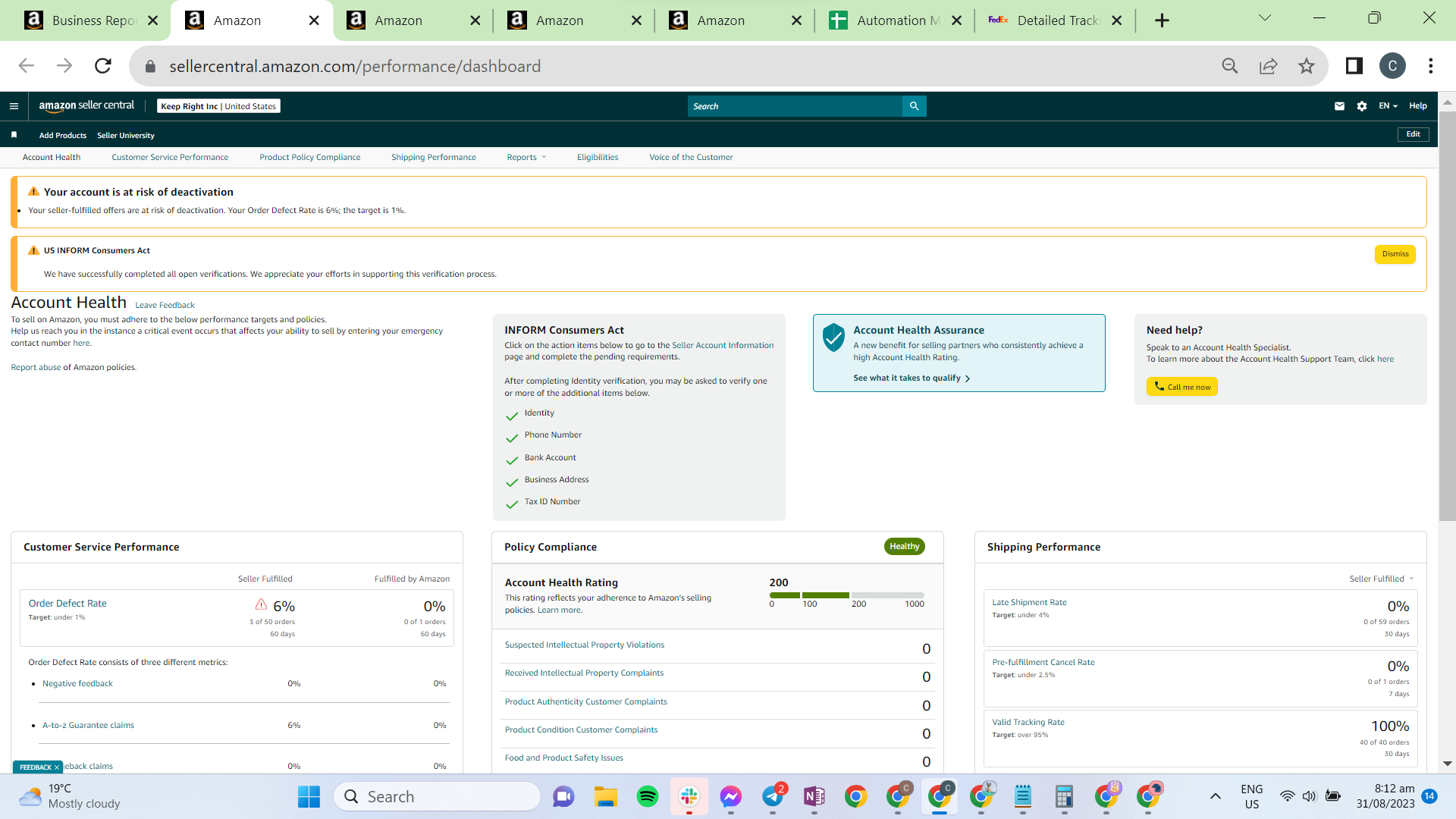Open the Chrome profile avatar

tap(1392, 66)
